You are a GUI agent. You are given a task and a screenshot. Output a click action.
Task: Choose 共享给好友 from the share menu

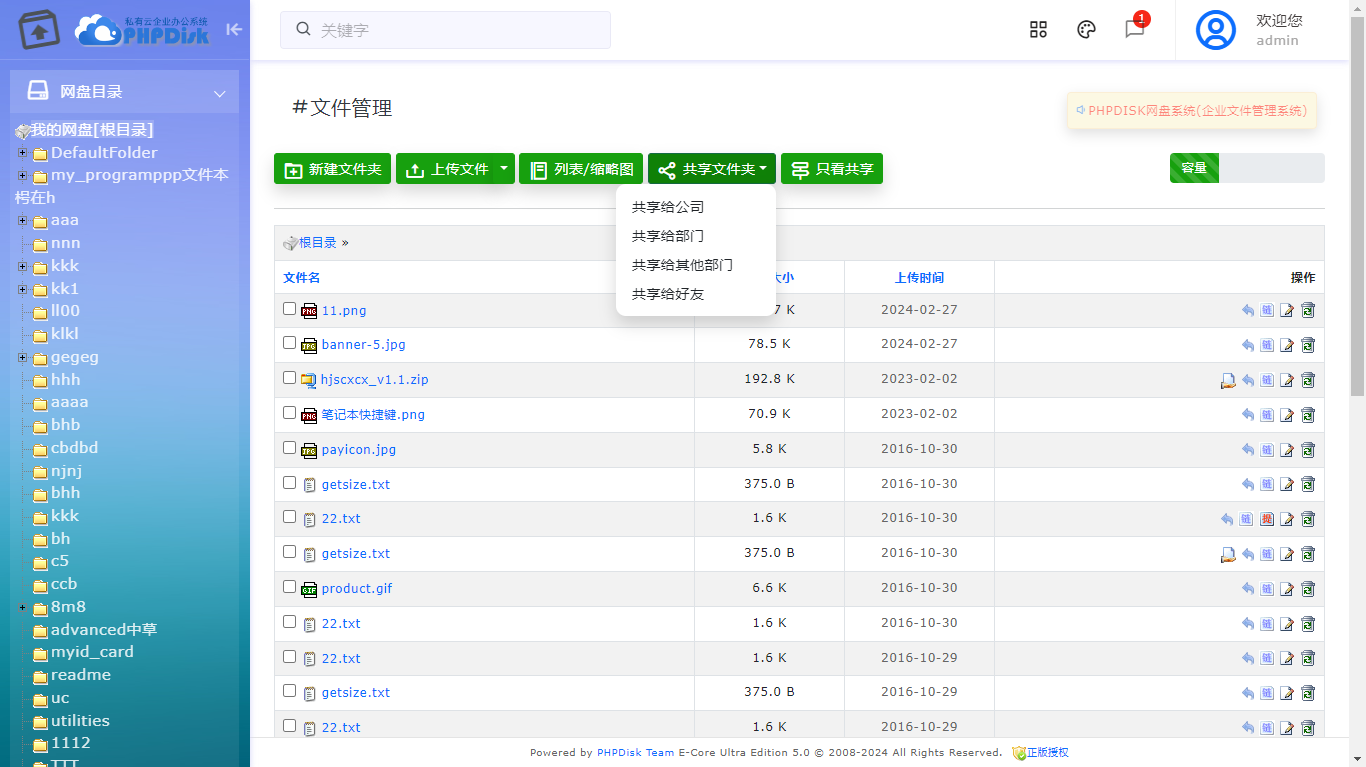[x=668, y=294]
